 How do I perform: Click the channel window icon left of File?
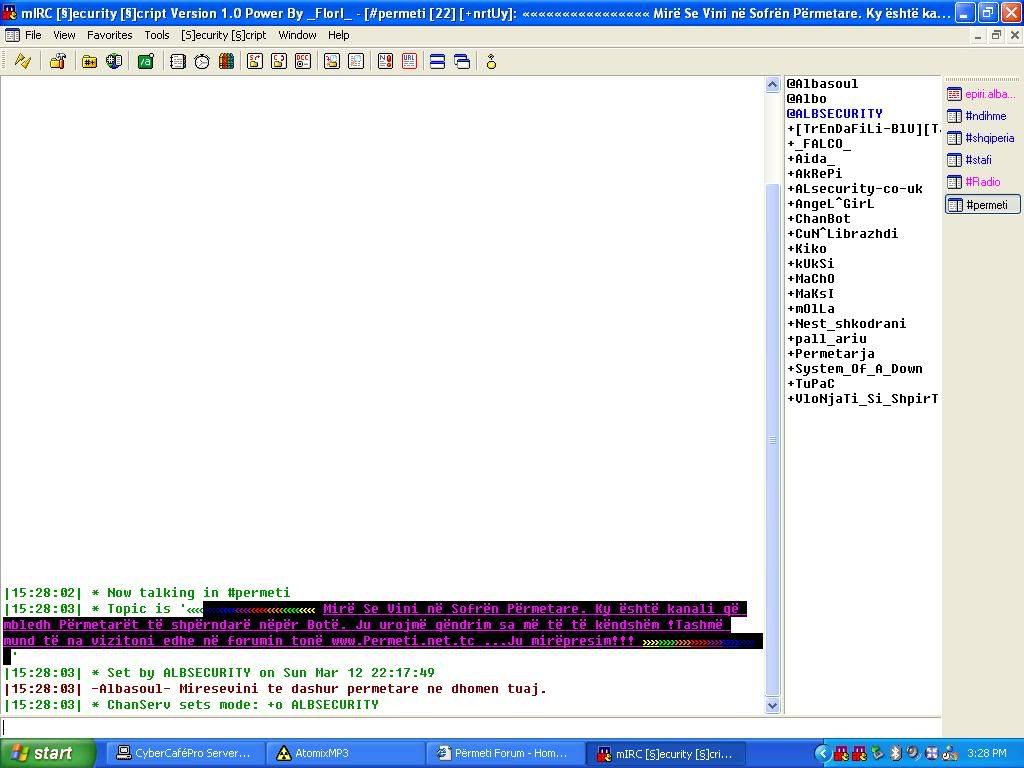click(x=12, y=35)
